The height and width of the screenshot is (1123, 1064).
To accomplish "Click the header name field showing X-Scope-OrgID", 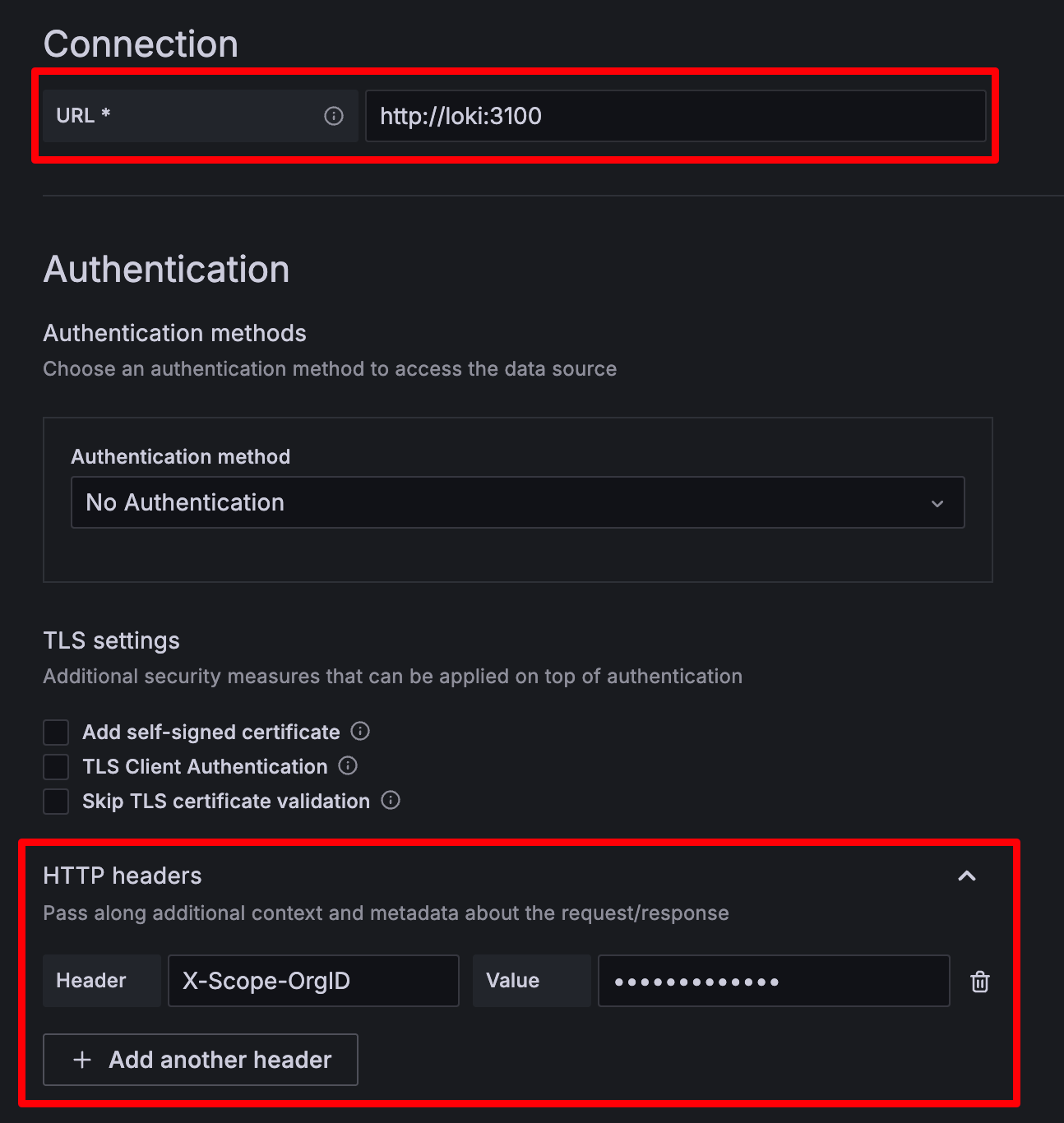I will (x=313, y=981).
